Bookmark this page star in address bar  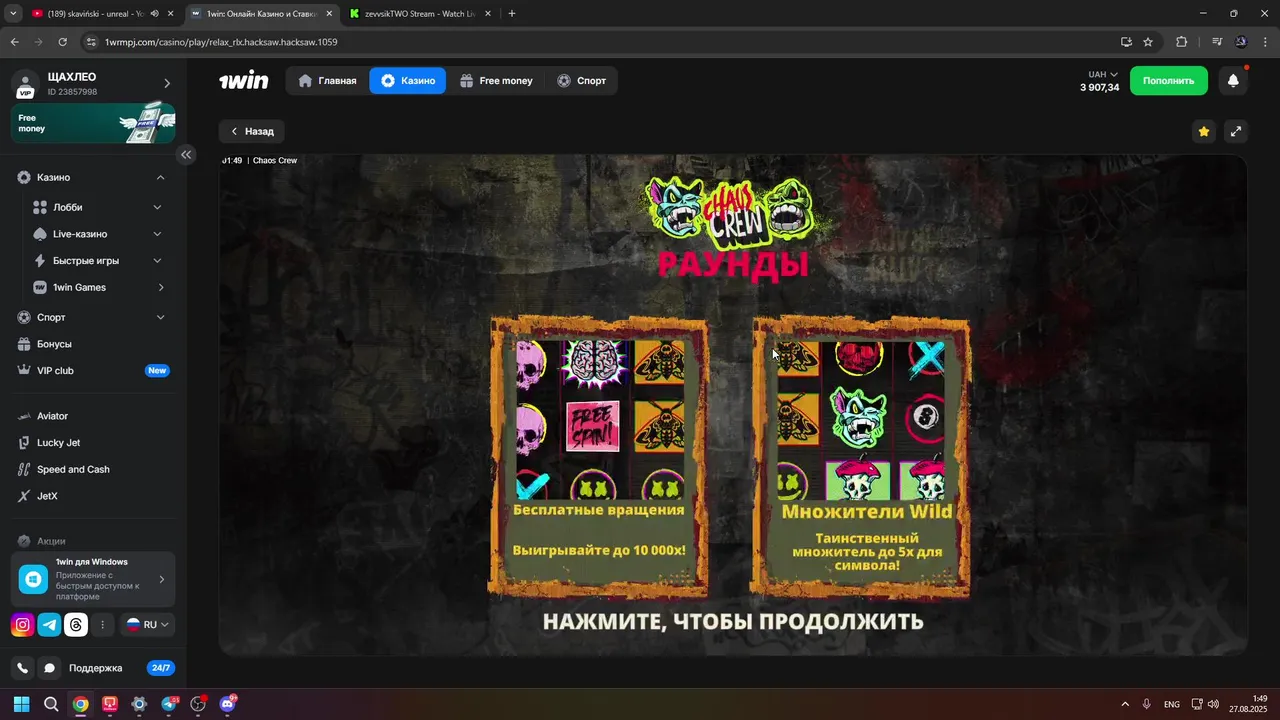click(1148, 42)
